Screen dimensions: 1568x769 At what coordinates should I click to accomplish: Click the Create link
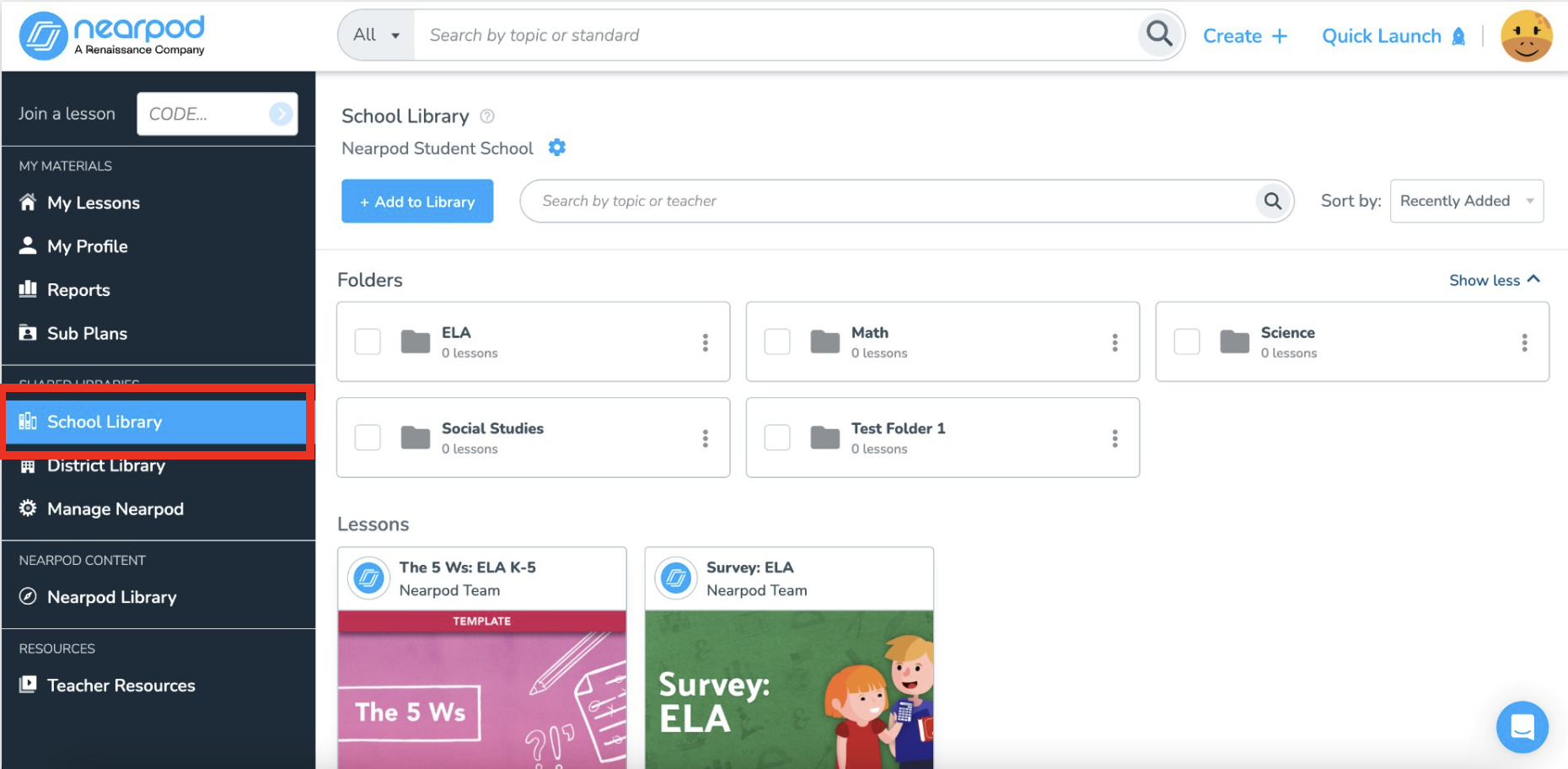coord(1232,36)
